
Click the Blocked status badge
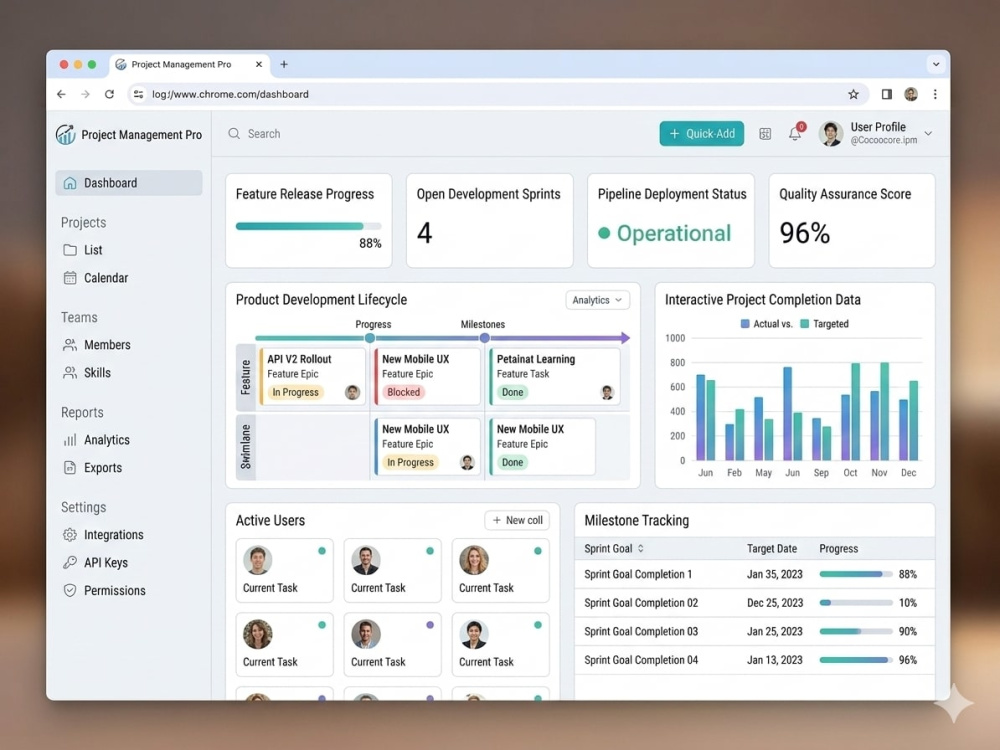click(404, 392)
